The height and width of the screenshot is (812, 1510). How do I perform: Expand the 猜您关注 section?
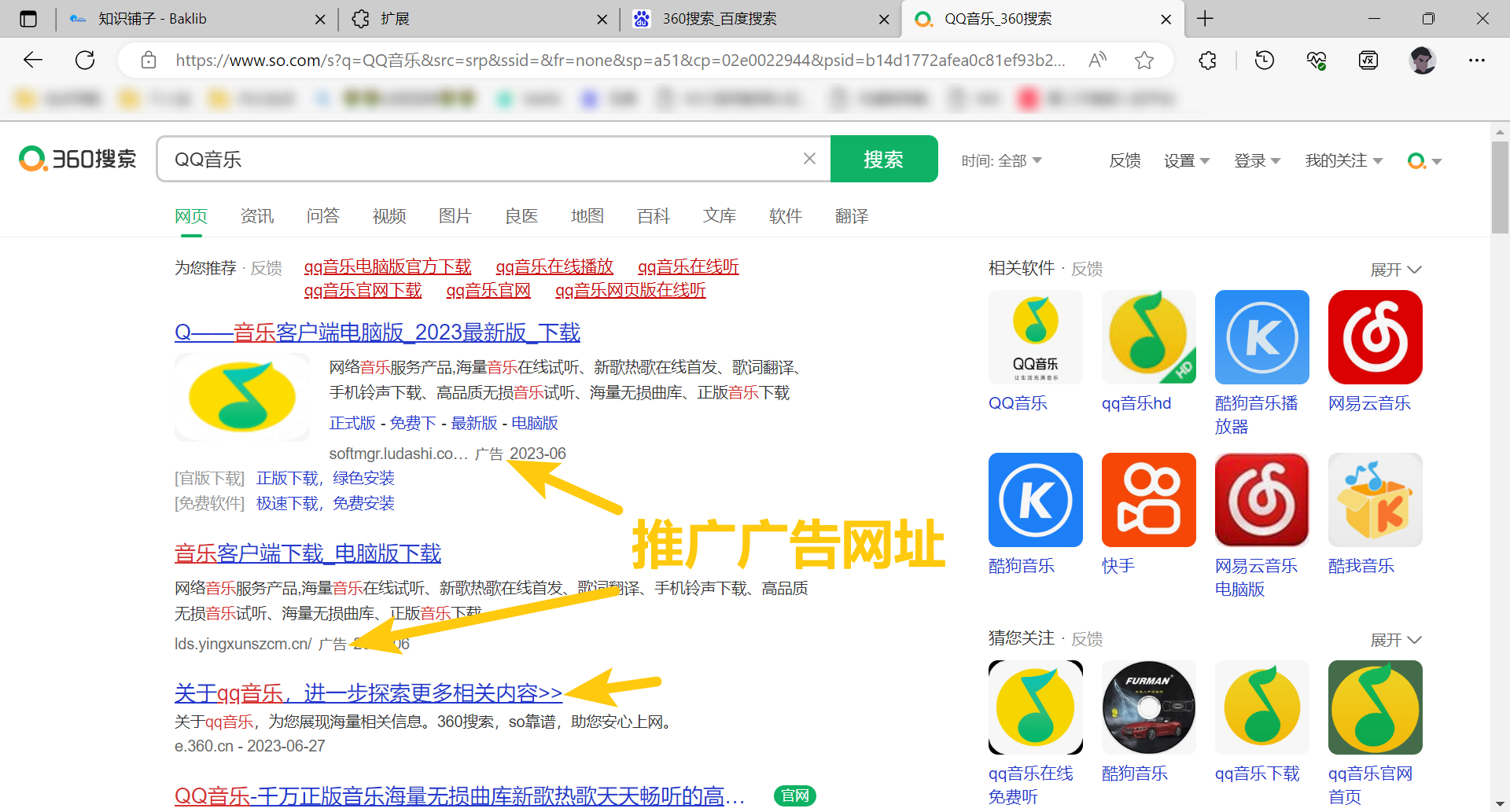point(1396,640)
